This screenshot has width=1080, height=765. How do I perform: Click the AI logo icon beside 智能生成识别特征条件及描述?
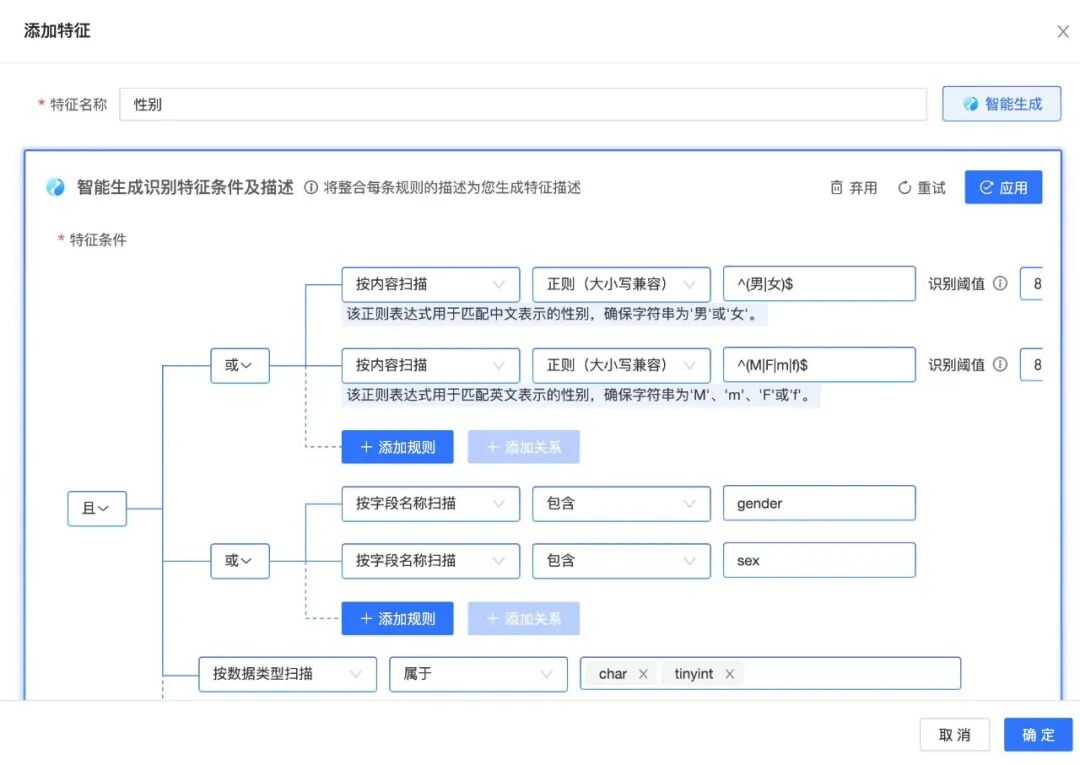click(55, 187)
